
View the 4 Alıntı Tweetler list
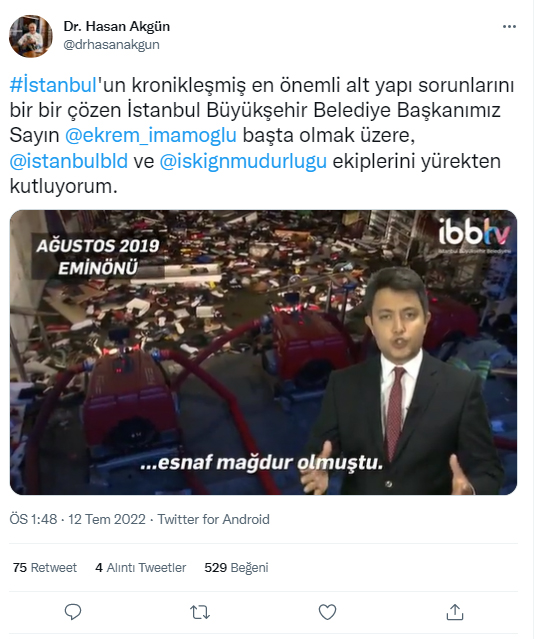click(141, 567)
